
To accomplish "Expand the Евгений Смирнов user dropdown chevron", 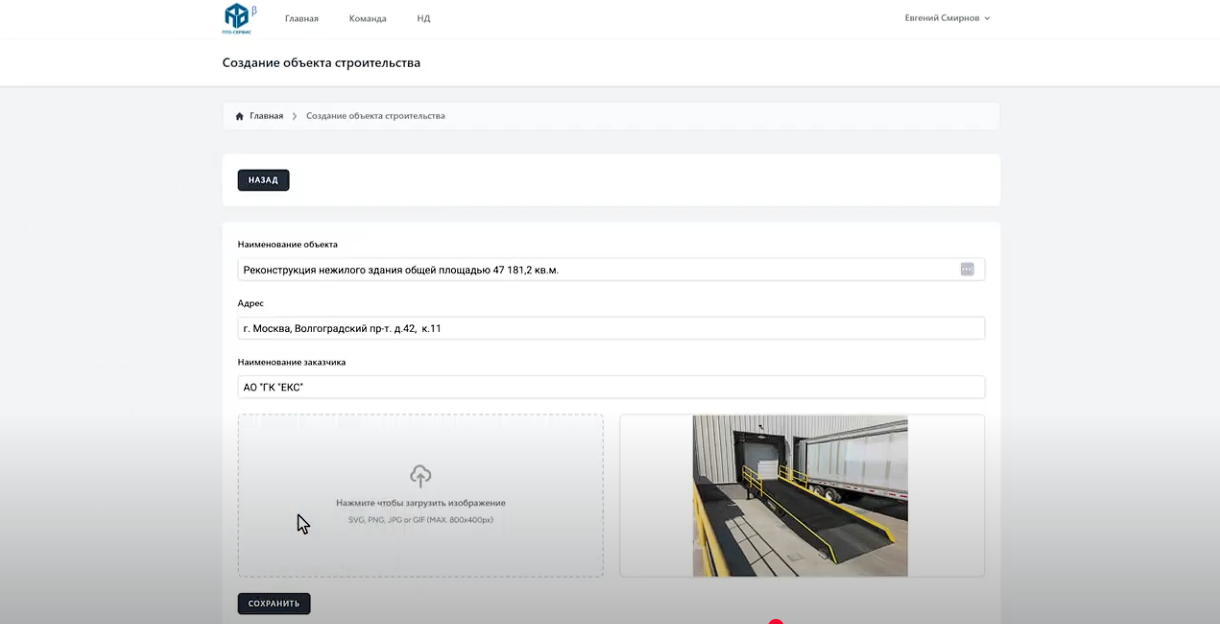I will [x=987, y=18].
